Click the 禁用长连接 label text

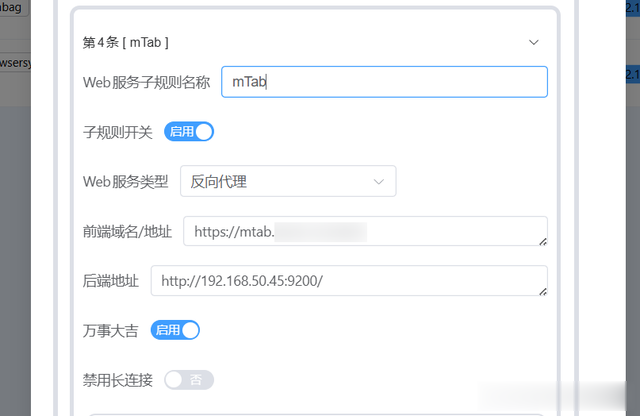(x=118, y=380)
